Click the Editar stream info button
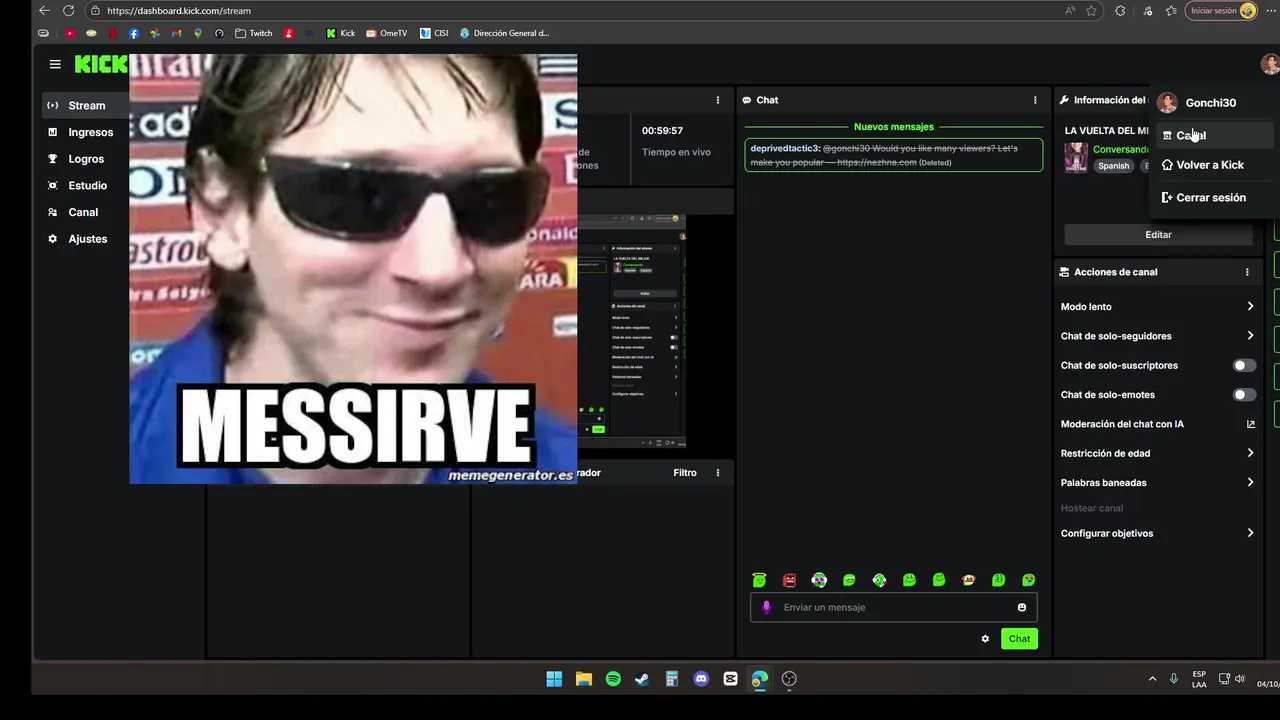 [1158, 235]
